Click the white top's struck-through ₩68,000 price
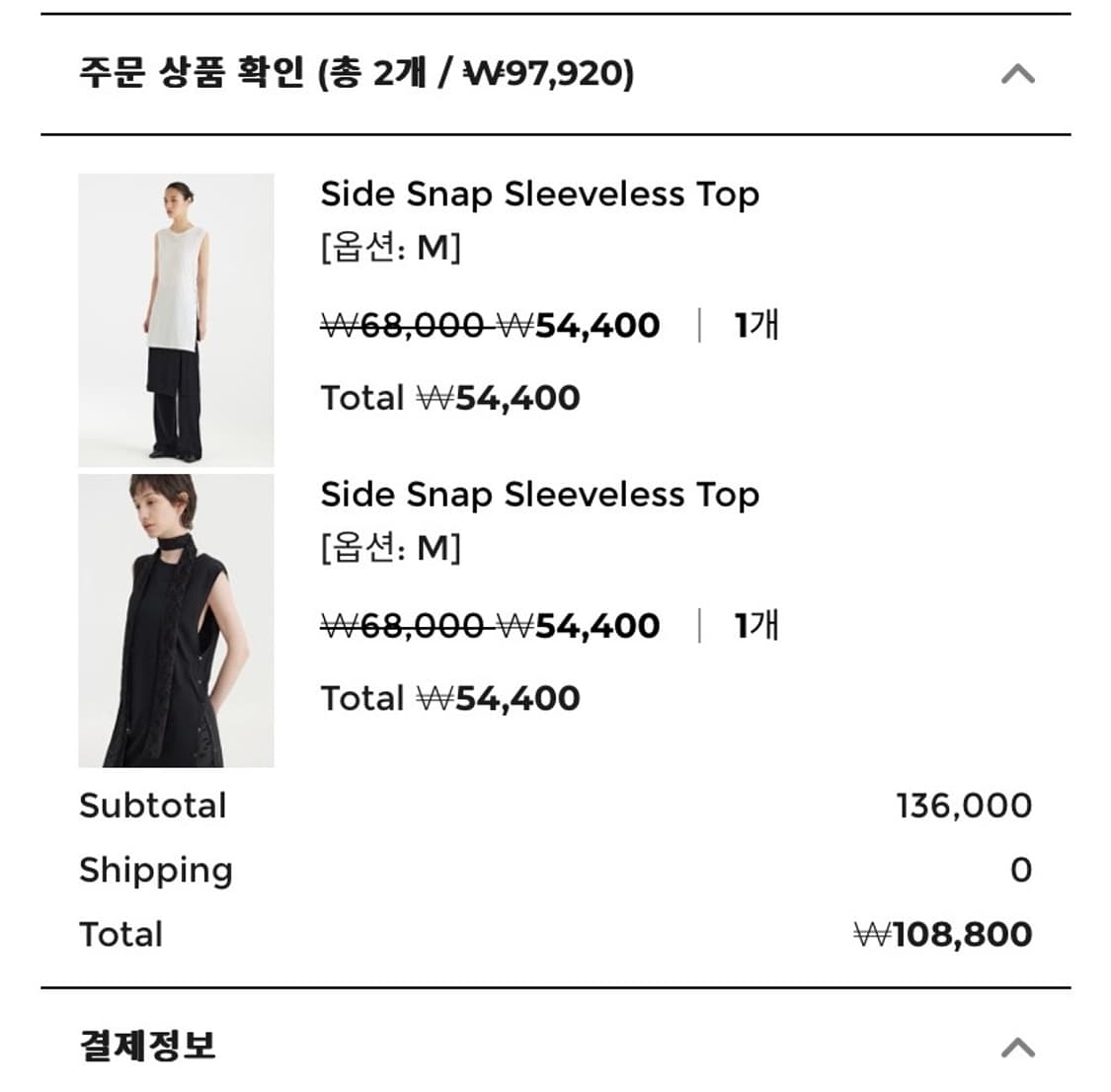 [x=403, y=326]
